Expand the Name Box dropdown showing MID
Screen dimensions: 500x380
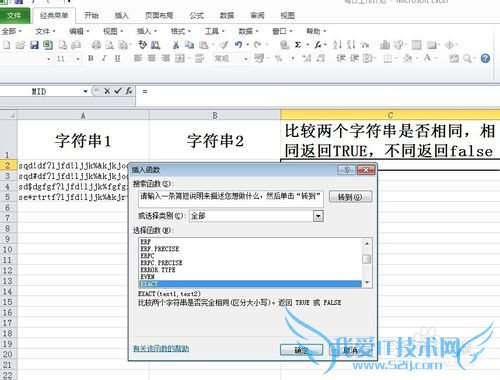coord(85,91)
